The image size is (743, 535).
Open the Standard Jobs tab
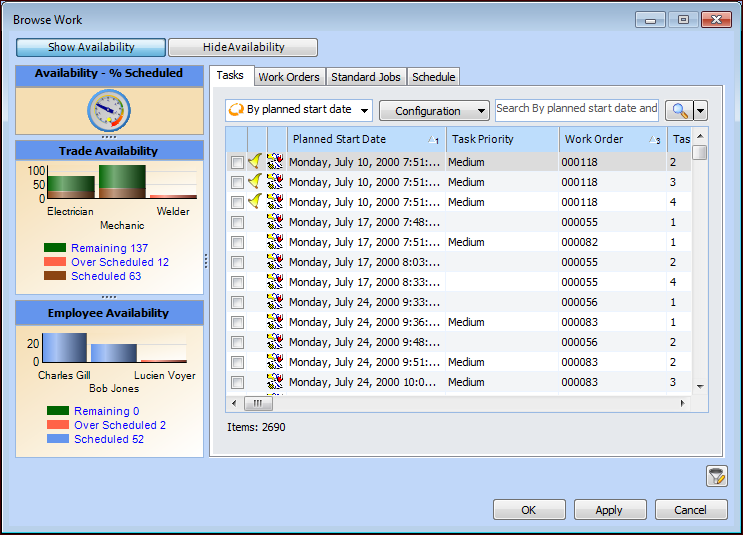point(366,77)
